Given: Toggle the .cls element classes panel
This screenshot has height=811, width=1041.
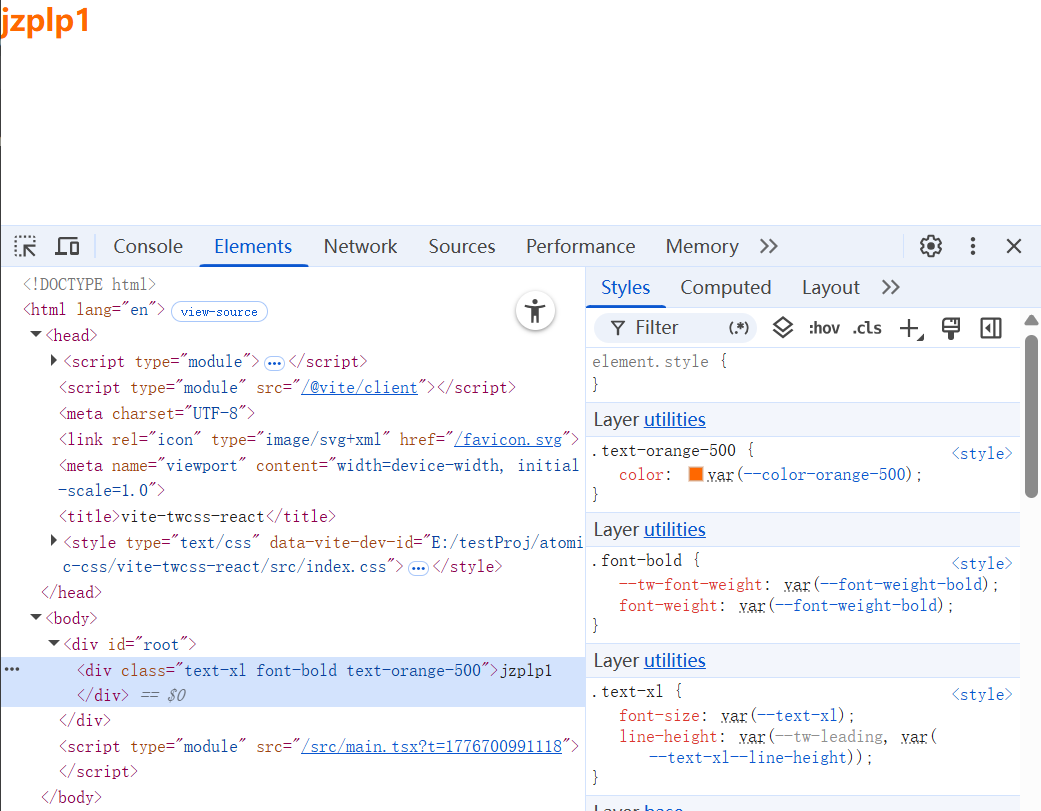Looking at the screenshot, I should click(867, 328).
